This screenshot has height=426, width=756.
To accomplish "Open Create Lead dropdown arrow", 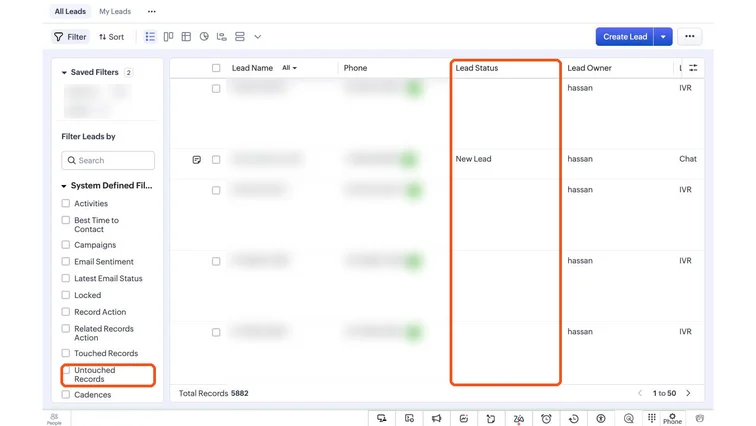I will [x=663, y=37].
